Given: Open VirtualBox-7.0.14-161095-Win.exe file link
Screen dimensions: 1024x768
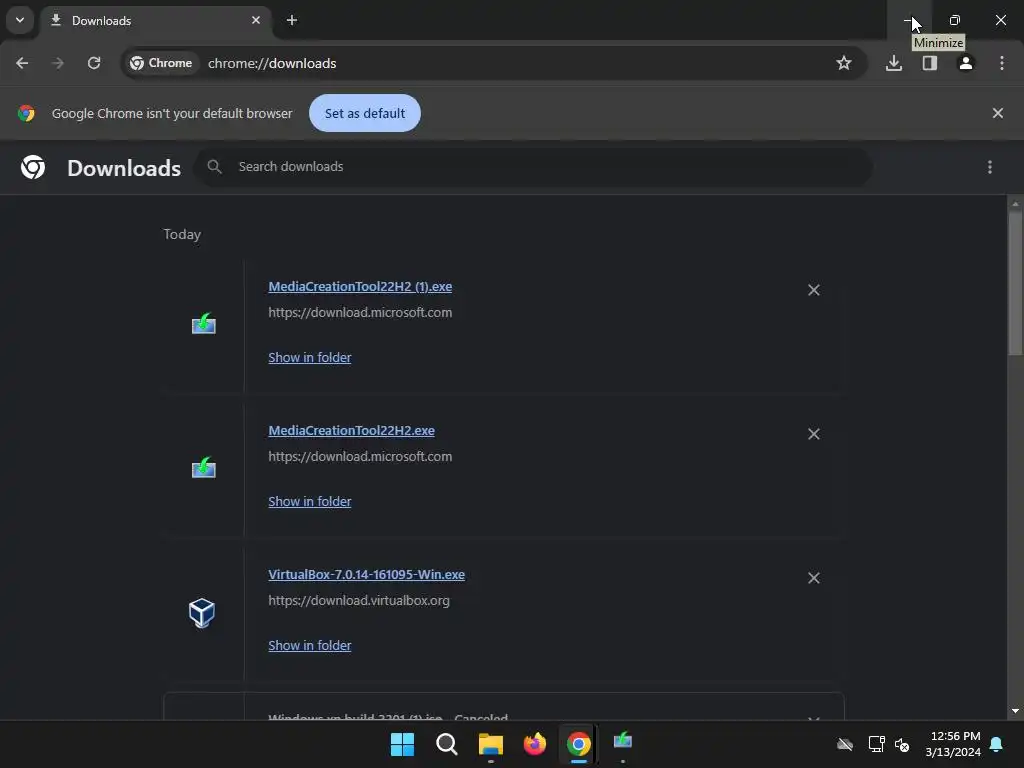Looking at the screenshot, I should tap(366, 575).
